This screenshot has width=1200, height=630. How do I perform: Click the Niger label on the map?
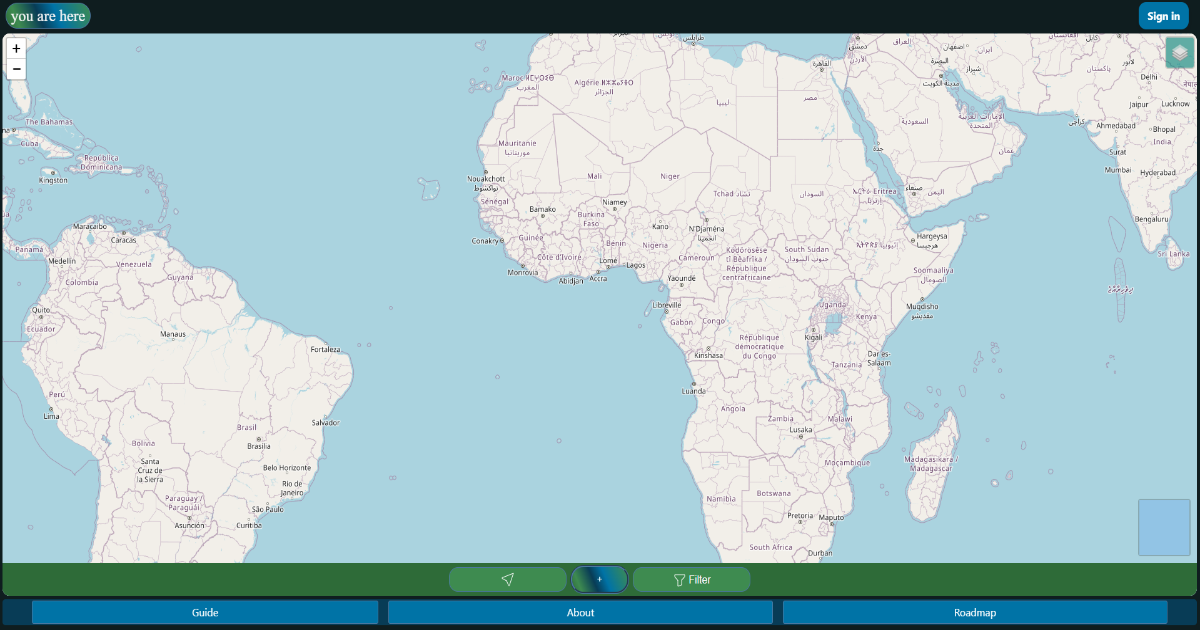coord(670,176)
